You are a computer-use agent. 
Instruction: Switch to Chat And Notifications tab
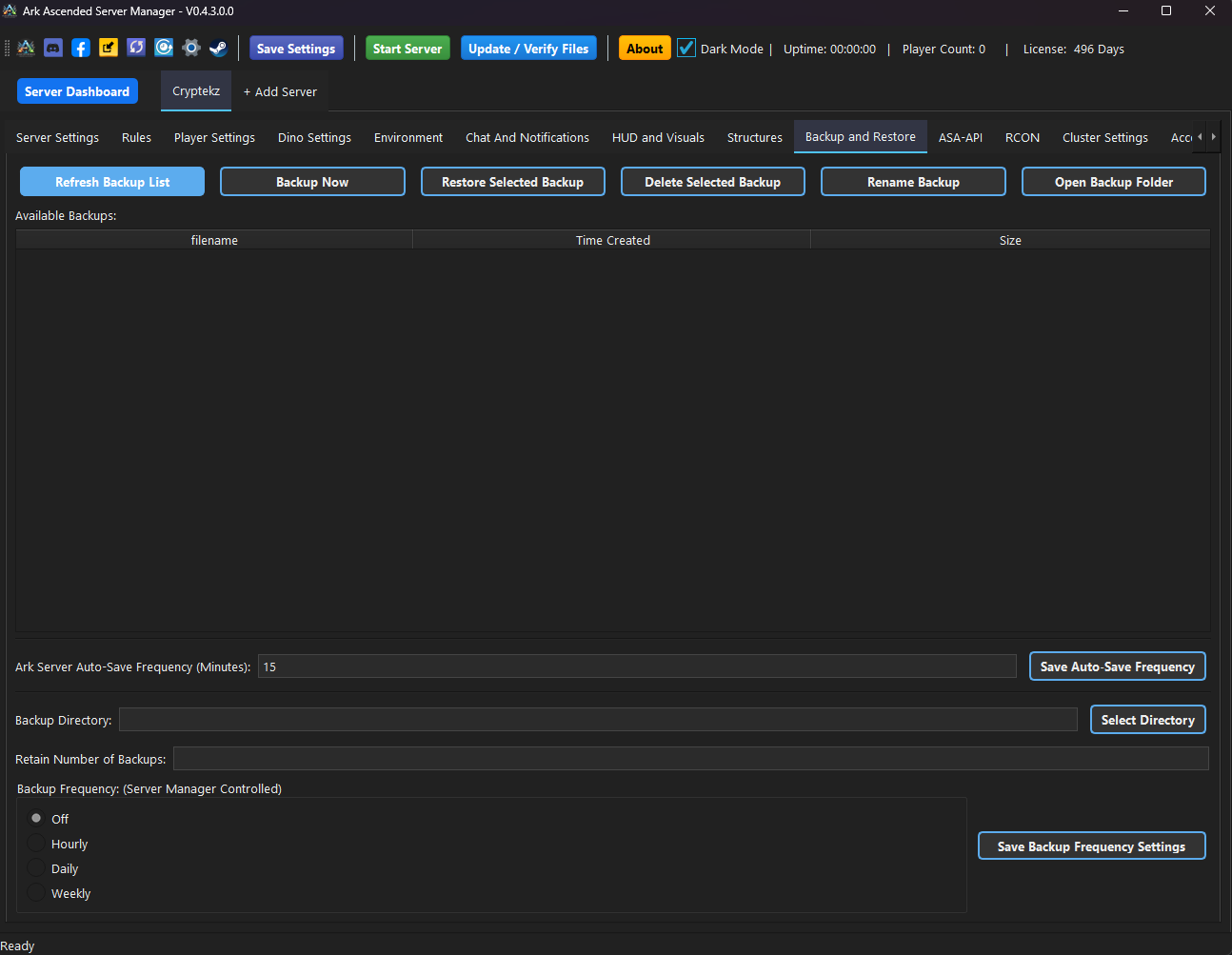527,137
